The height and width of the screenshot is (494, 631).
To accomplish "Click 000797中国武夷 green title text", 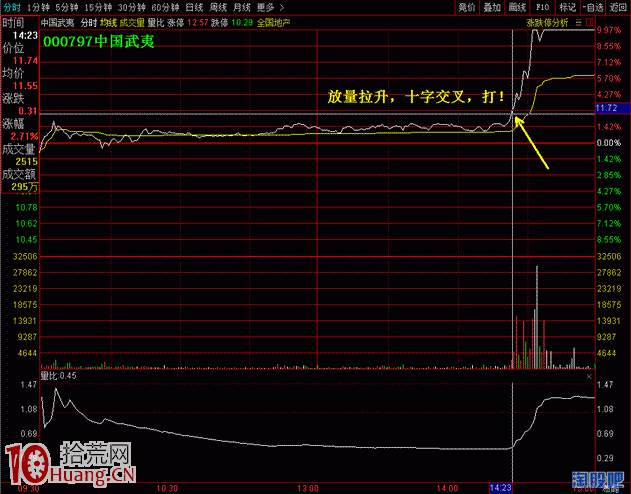I will tap(99, 41).
